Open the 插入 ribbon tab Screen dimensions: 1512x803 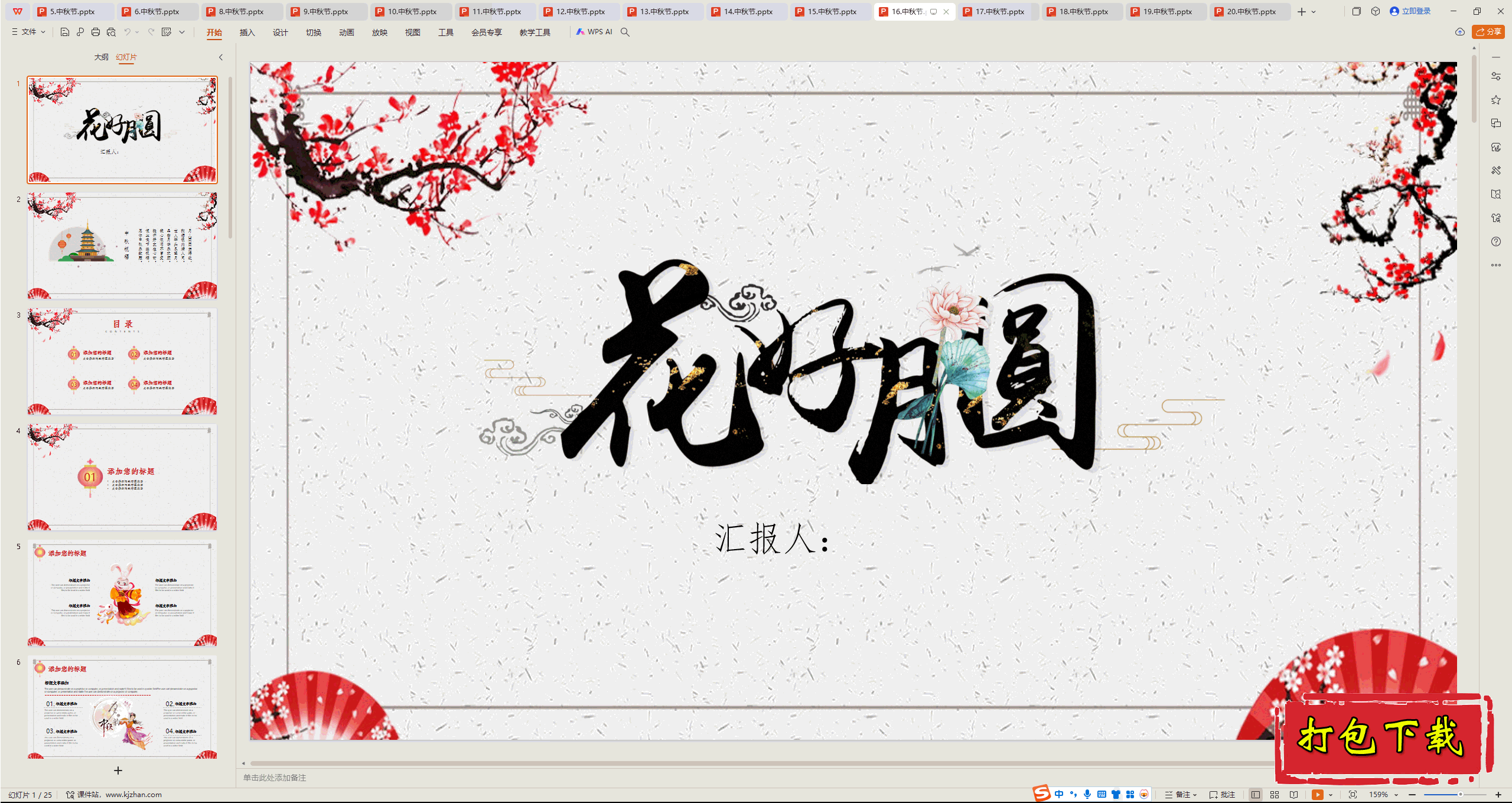(247, 32)
